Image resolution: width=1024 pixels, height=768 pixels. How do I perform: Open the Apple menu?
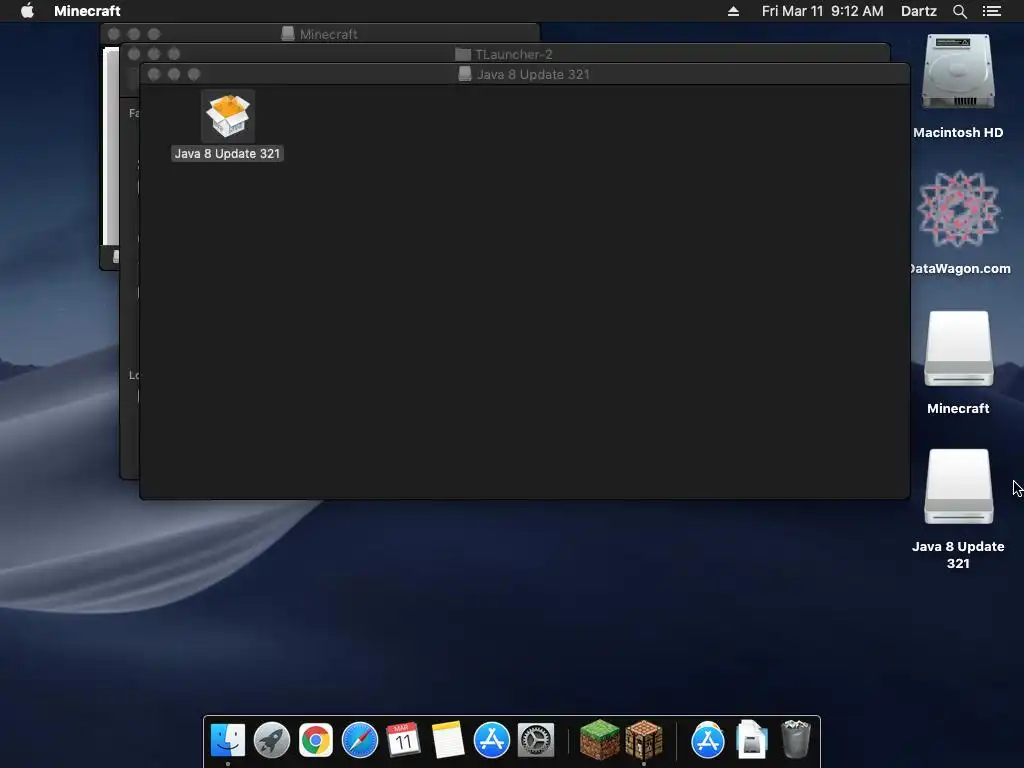tap(27, 11)
